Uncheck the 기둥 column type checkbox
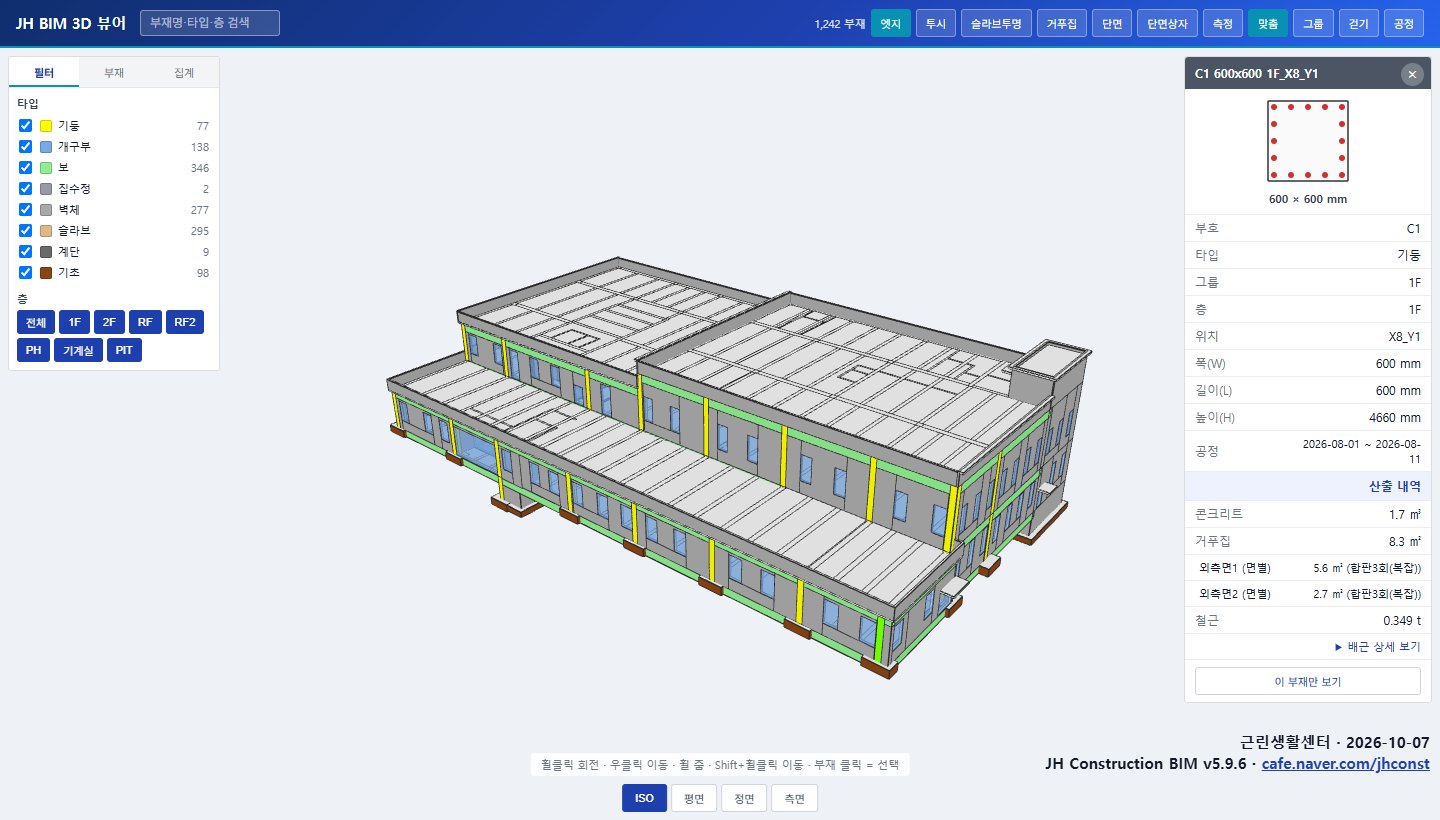Image resolution: width=1440 pixels, height=820 pixels. pyautogui.click(x=26, y=126)
